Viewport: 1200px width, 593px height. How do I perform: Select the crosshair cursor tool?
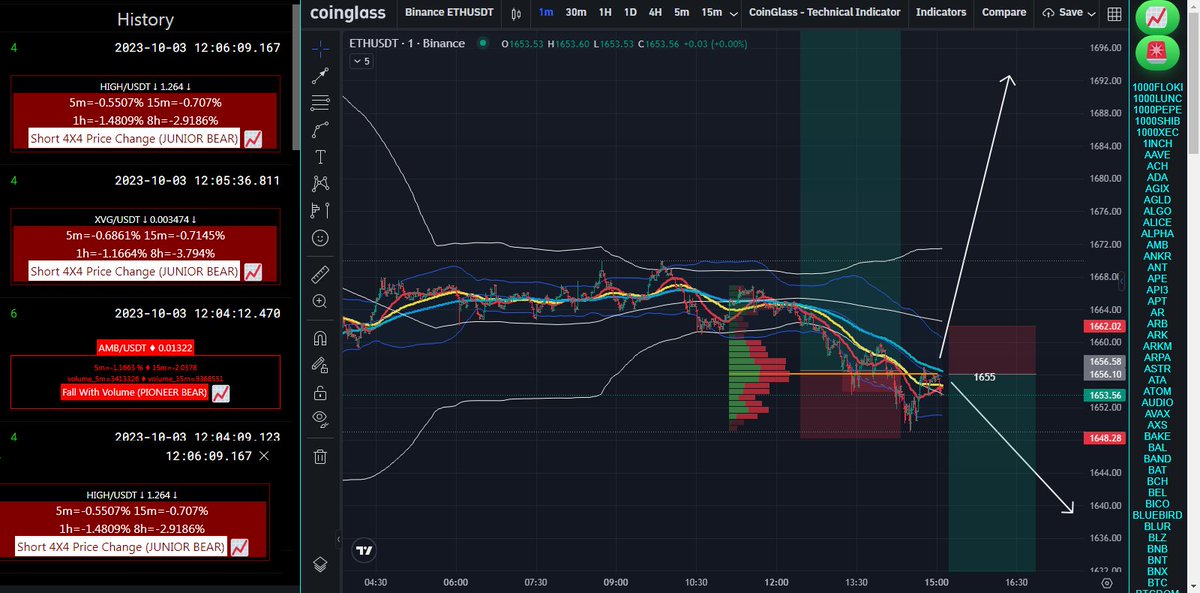(320, 47)
